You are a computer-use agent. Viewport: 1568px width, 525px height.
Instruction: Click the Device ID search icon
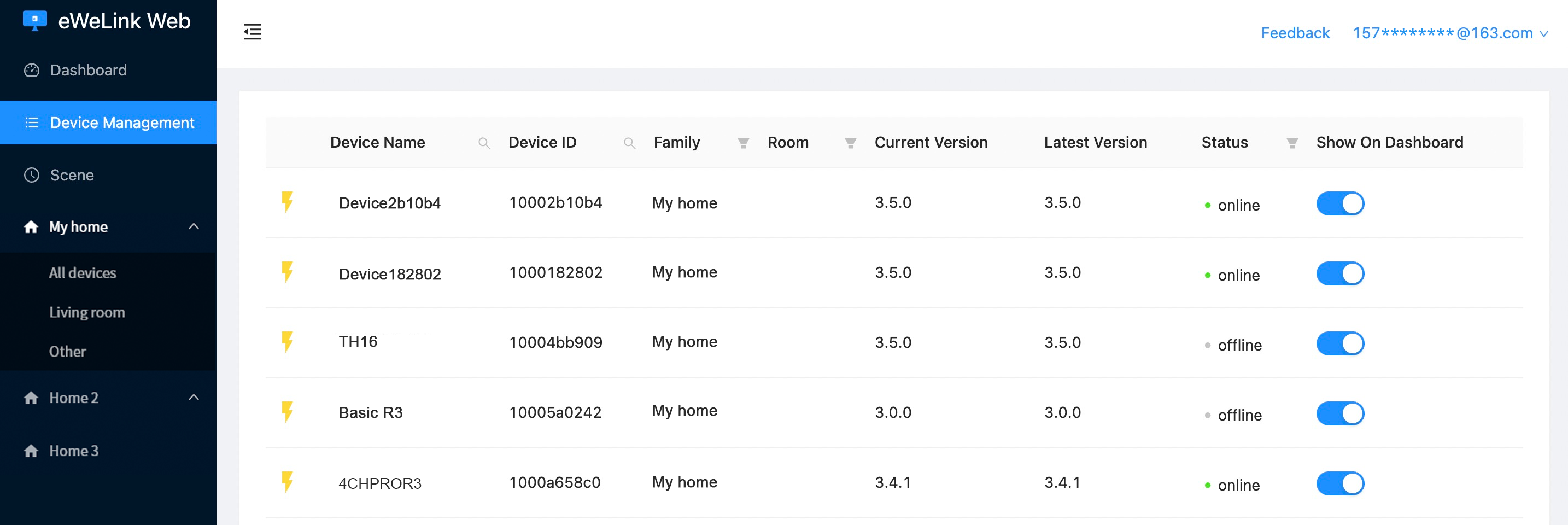click(x=629, y=143)
